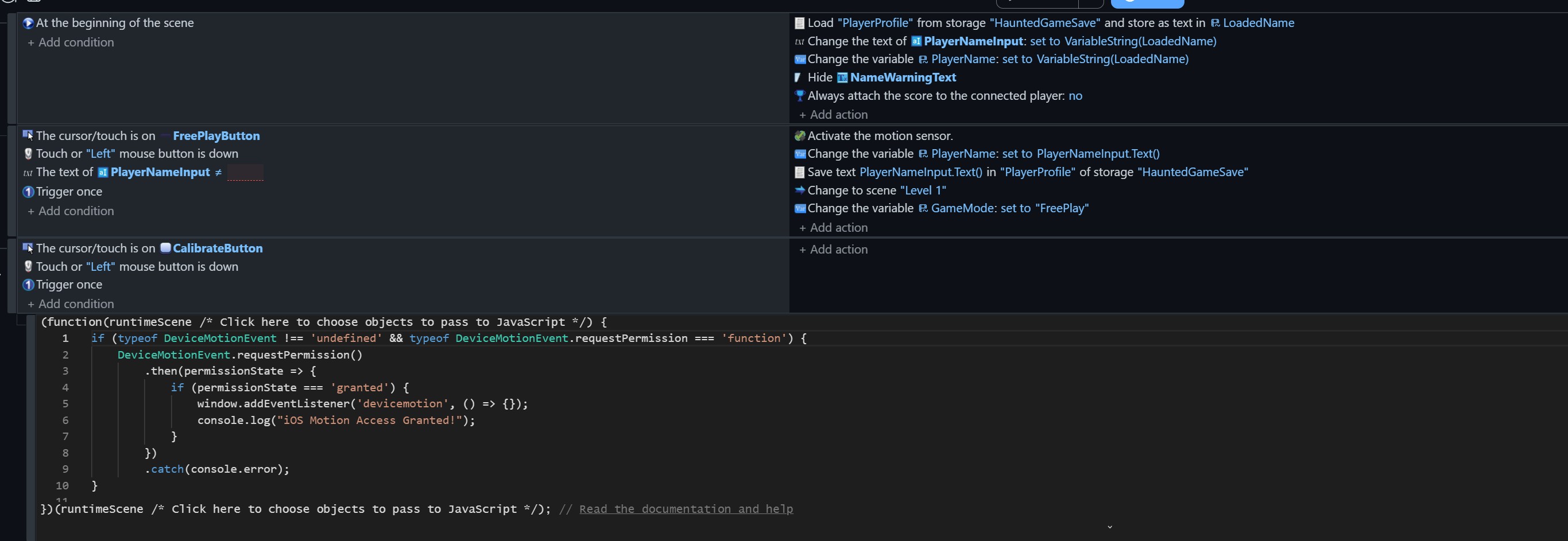Click the Hide NameWarningText action icon

tap(798, 77)
